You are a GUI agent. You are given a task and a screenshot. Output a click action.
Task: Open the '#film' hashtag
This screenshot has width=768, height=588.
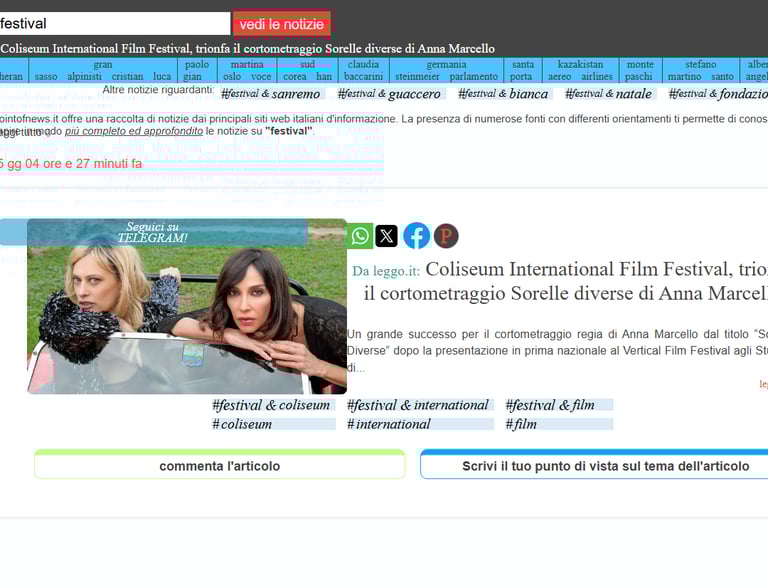[x=558, y=424]
